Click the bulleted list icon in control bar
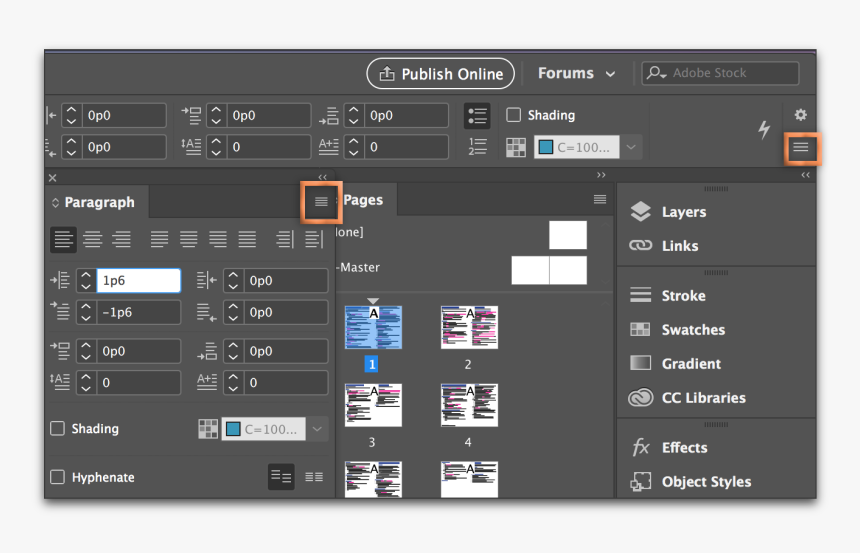 477,115
